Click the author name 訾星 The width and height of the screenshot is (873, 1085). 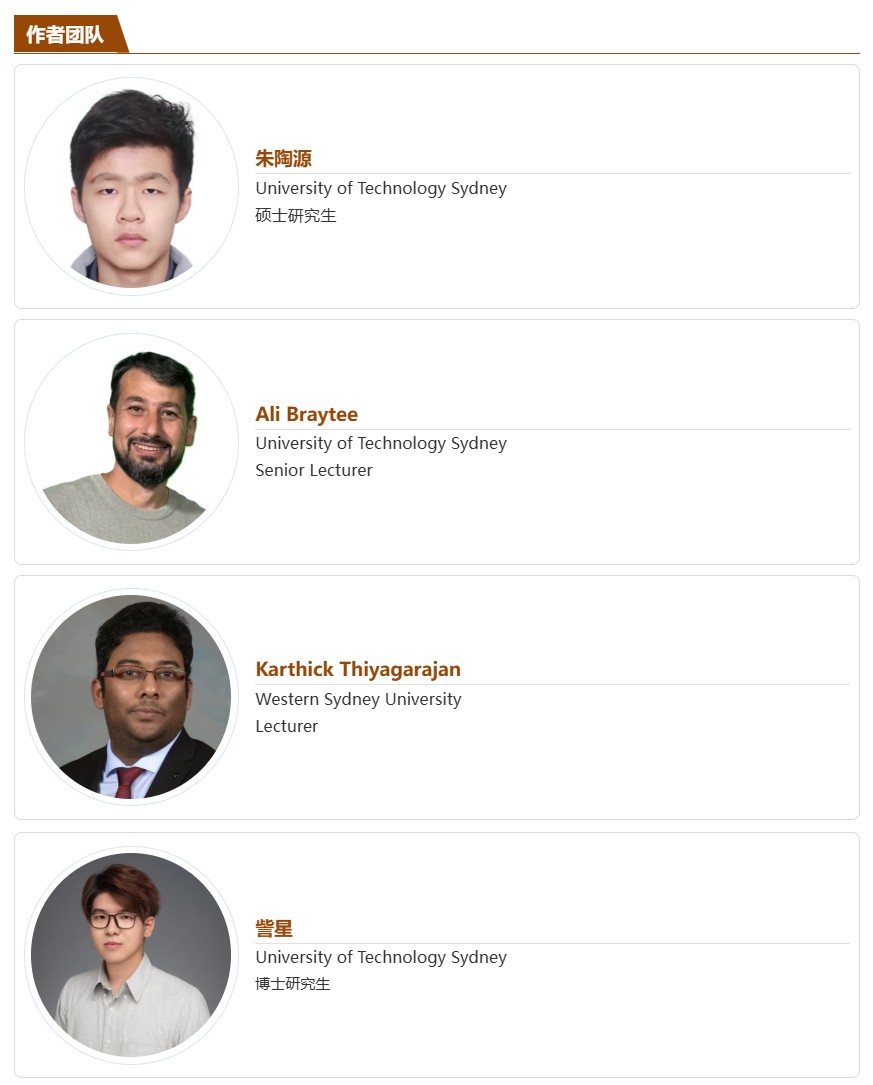tap(273, 928)
